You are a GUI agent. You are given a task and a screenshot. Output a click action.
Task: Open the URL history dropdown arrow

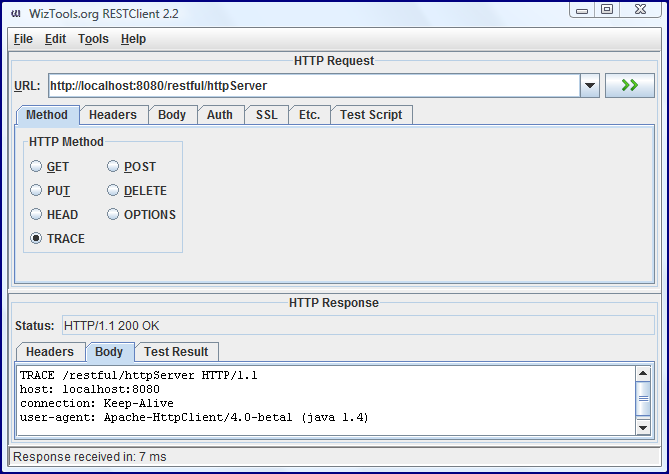click(x=590, y=85)
